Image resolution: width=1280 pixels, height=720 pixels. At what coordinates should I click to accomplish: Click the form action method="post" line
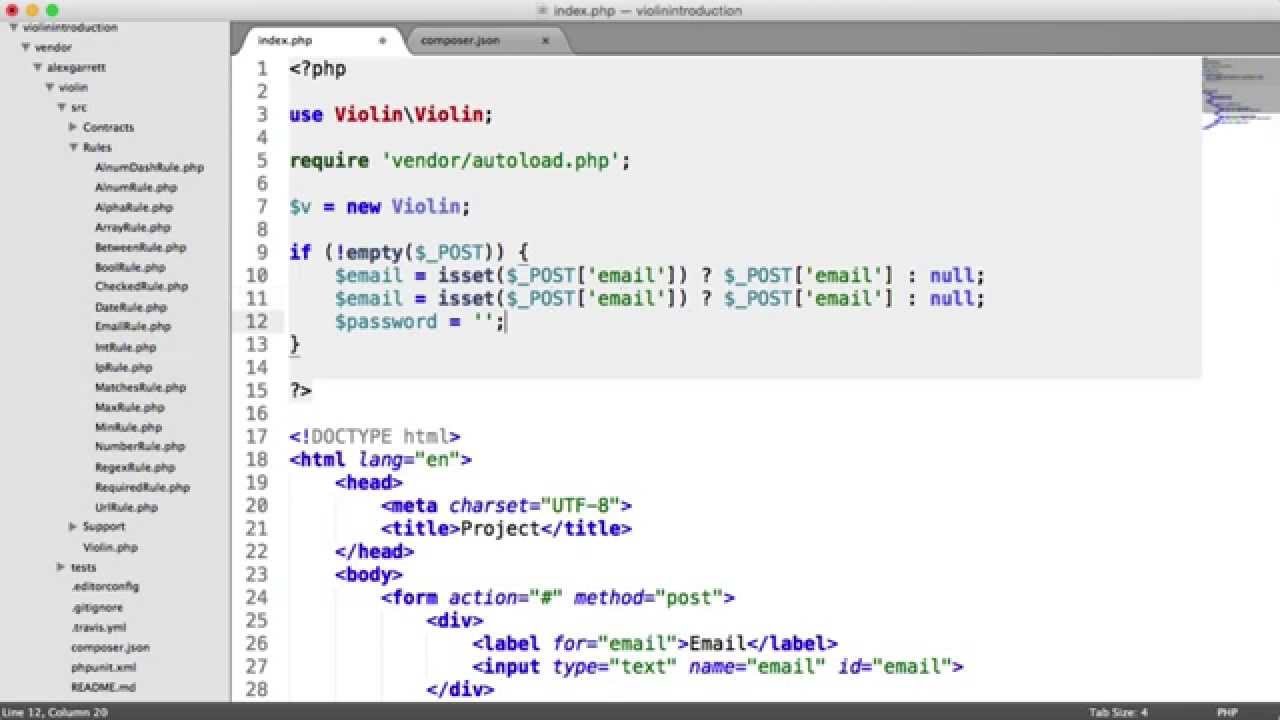click(558, 597)
